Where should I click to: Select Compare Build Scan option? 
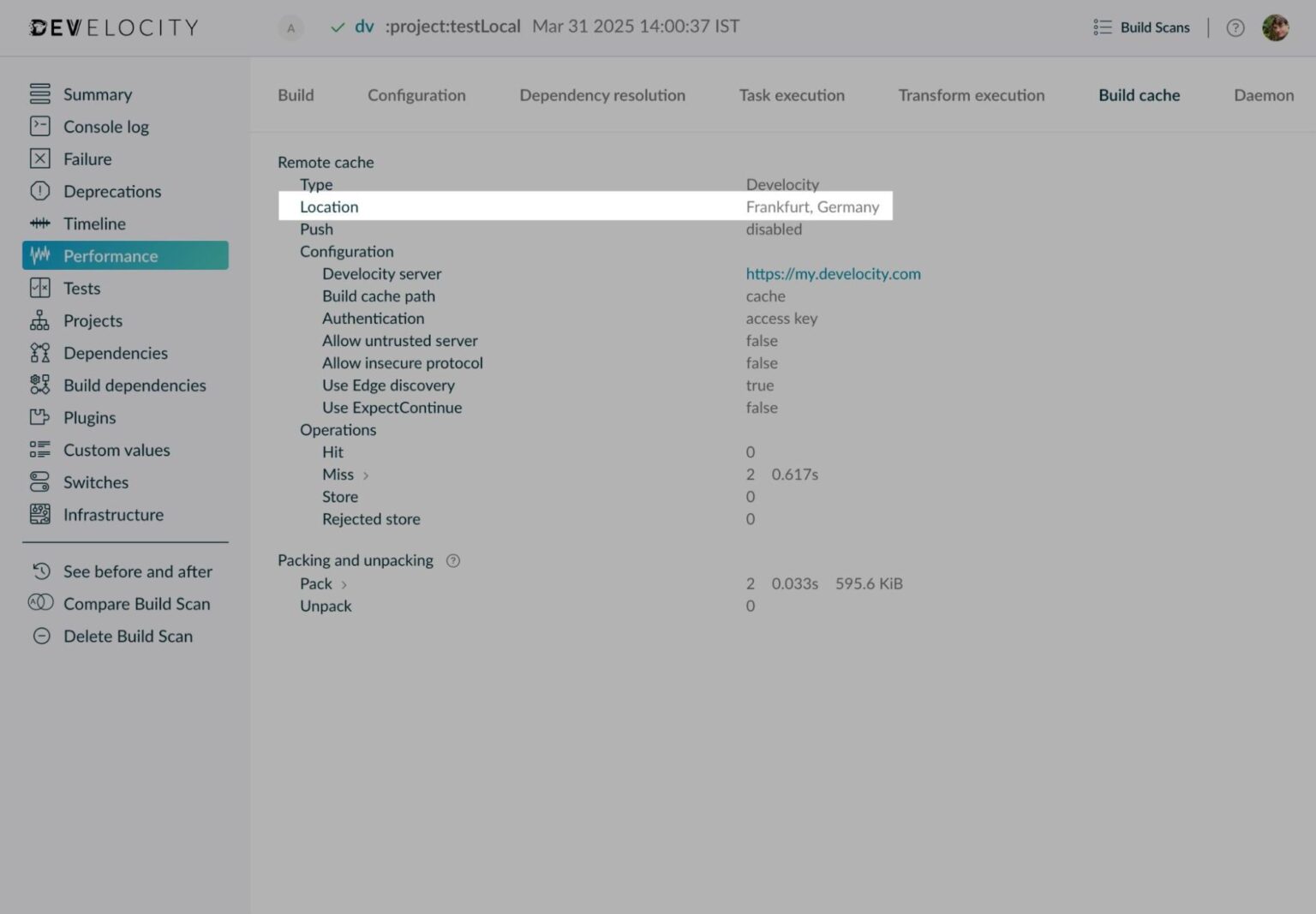tap(136, 604)
